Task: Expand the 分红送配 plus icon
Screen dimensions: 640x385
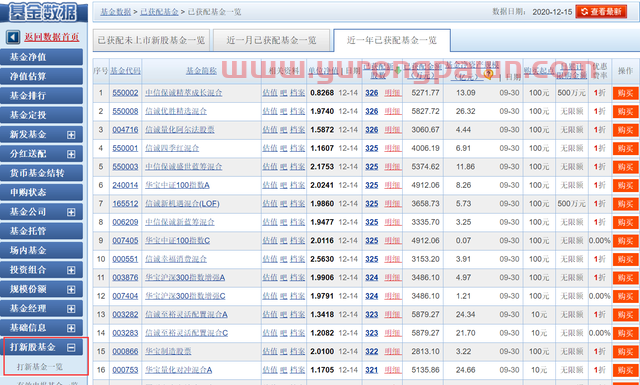Action: [x=71, y=154]
